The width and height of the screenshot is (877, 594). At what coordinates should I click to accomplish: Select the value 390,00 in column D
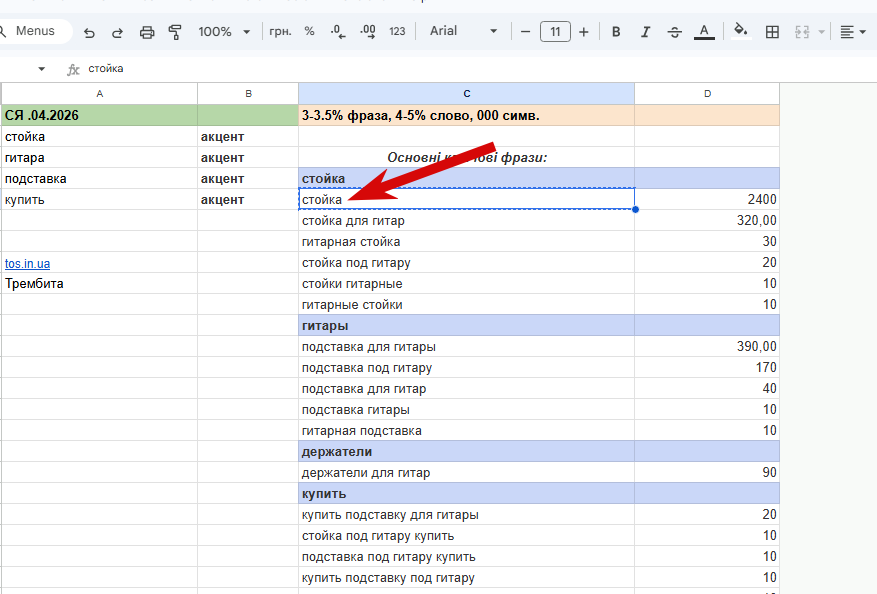[x=707, y=347]
